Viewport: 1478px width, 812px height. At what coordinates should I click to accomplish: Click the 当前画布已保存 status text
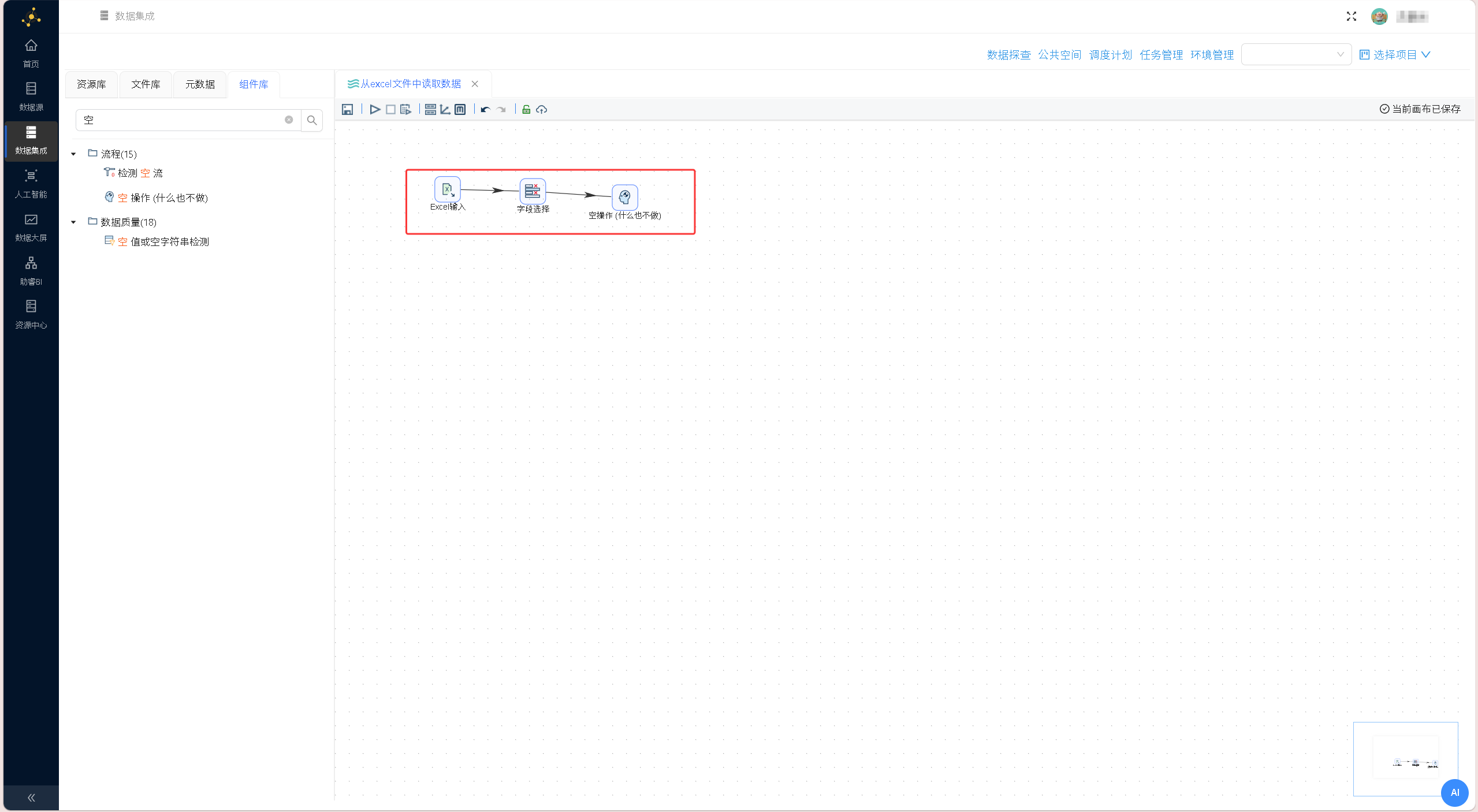pos(1420,109)
